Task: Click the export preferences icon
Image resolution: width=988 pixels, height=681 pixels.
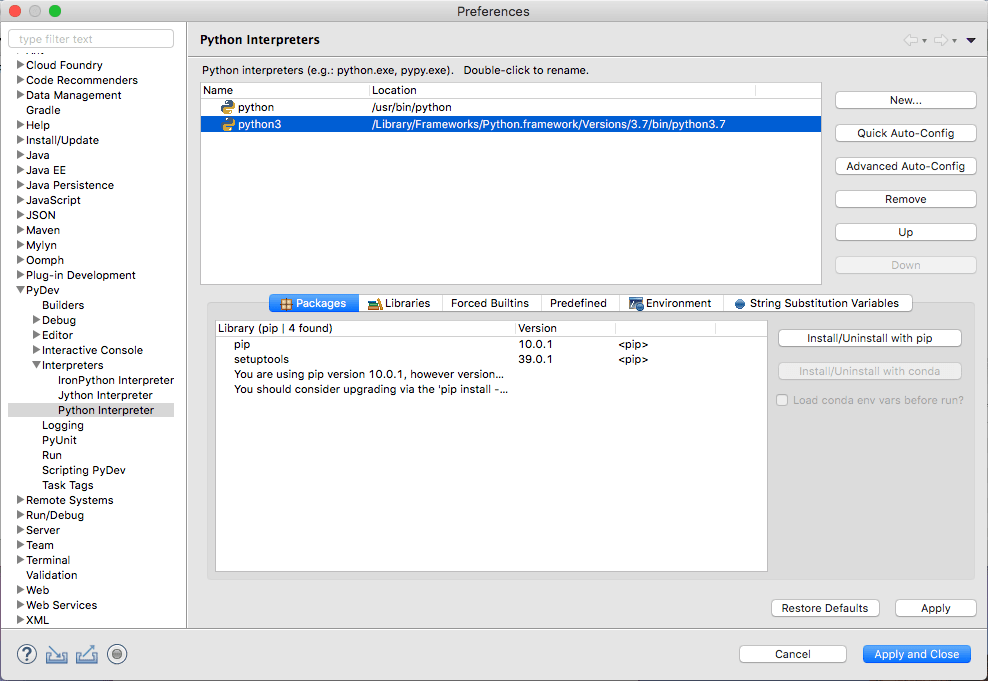Action: (x=87, y=654)
